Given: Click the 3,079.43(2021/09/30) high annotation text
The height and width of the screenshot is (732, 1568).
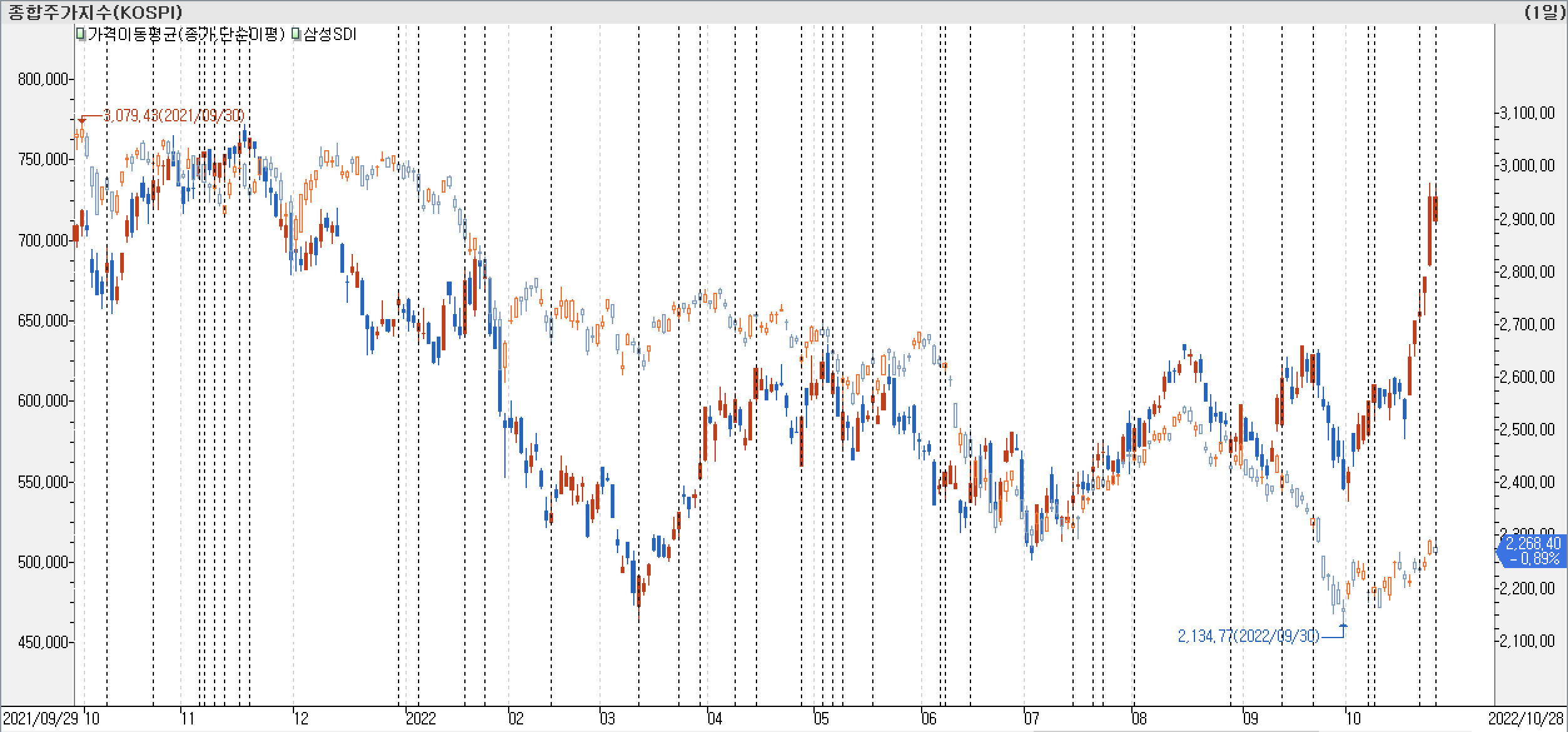Looking at the screenshot, I should (x=173, y=116).
